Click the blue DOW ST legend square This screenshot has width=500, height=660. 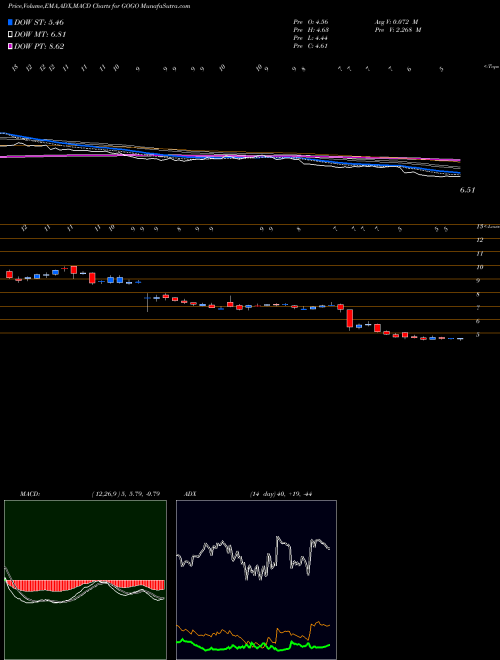(11, 22)
